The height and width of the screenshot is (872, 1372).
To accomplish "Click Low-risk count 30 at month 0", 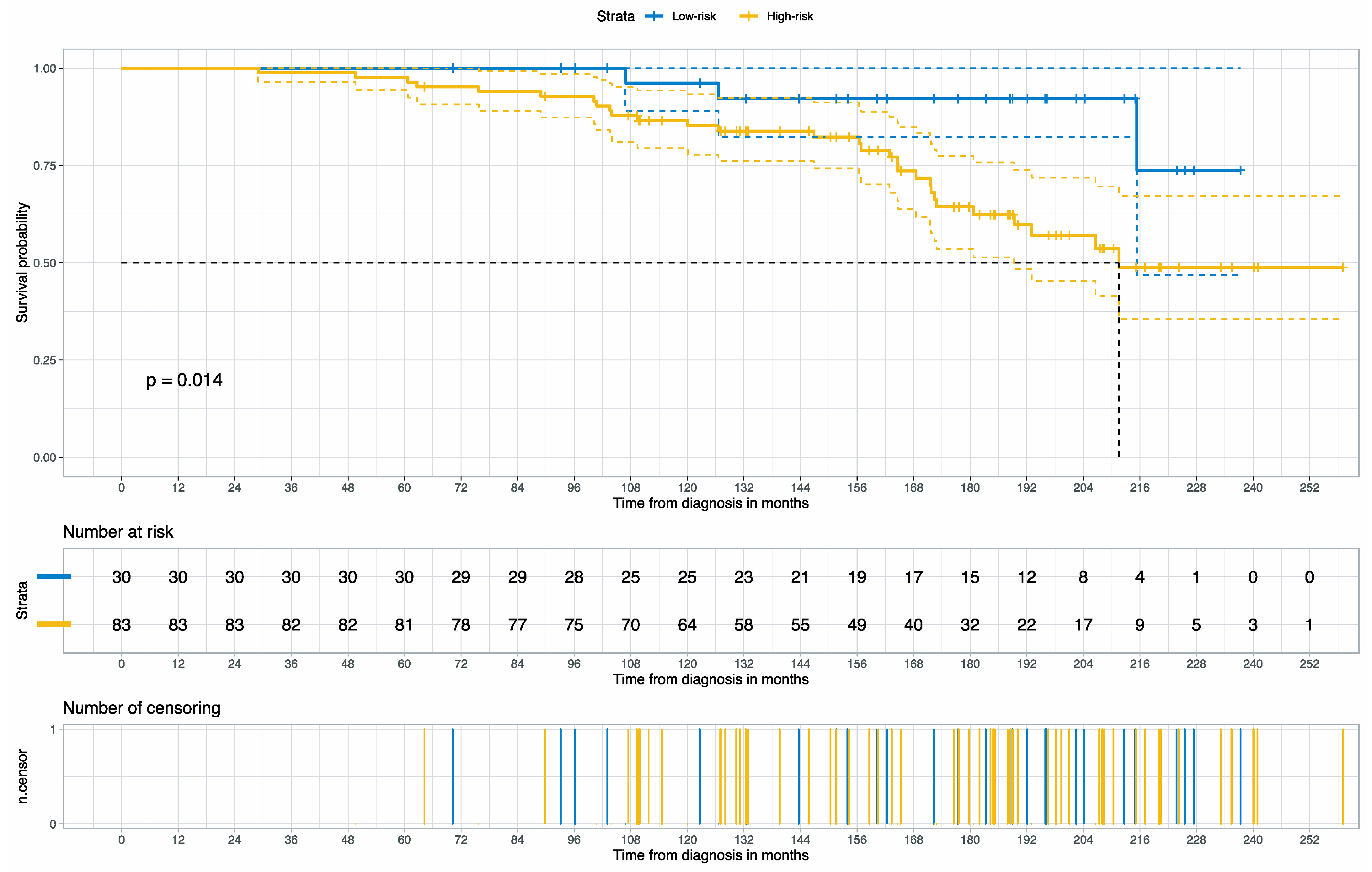I will click(121, 577).
